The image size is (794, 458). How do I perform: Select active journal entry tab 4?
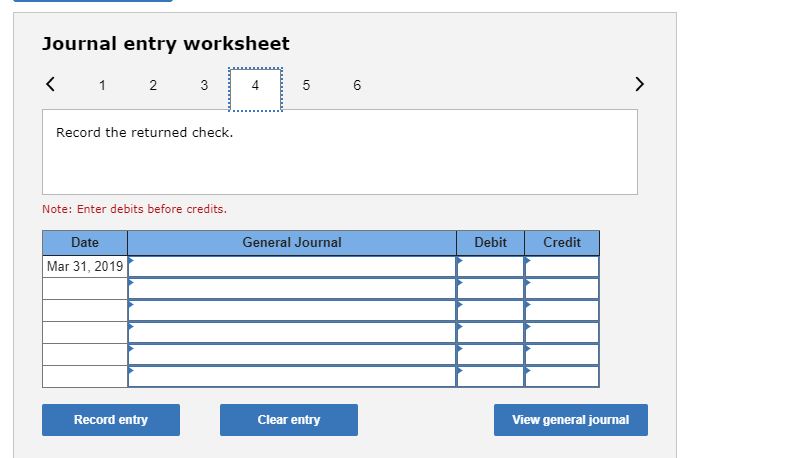(x=255, y=89)
